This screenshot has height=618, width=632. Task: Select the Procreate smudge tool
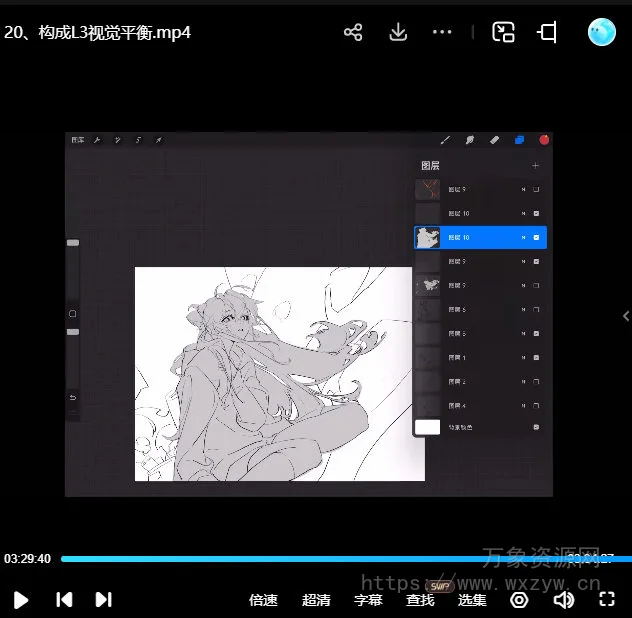tap(470, 140)
